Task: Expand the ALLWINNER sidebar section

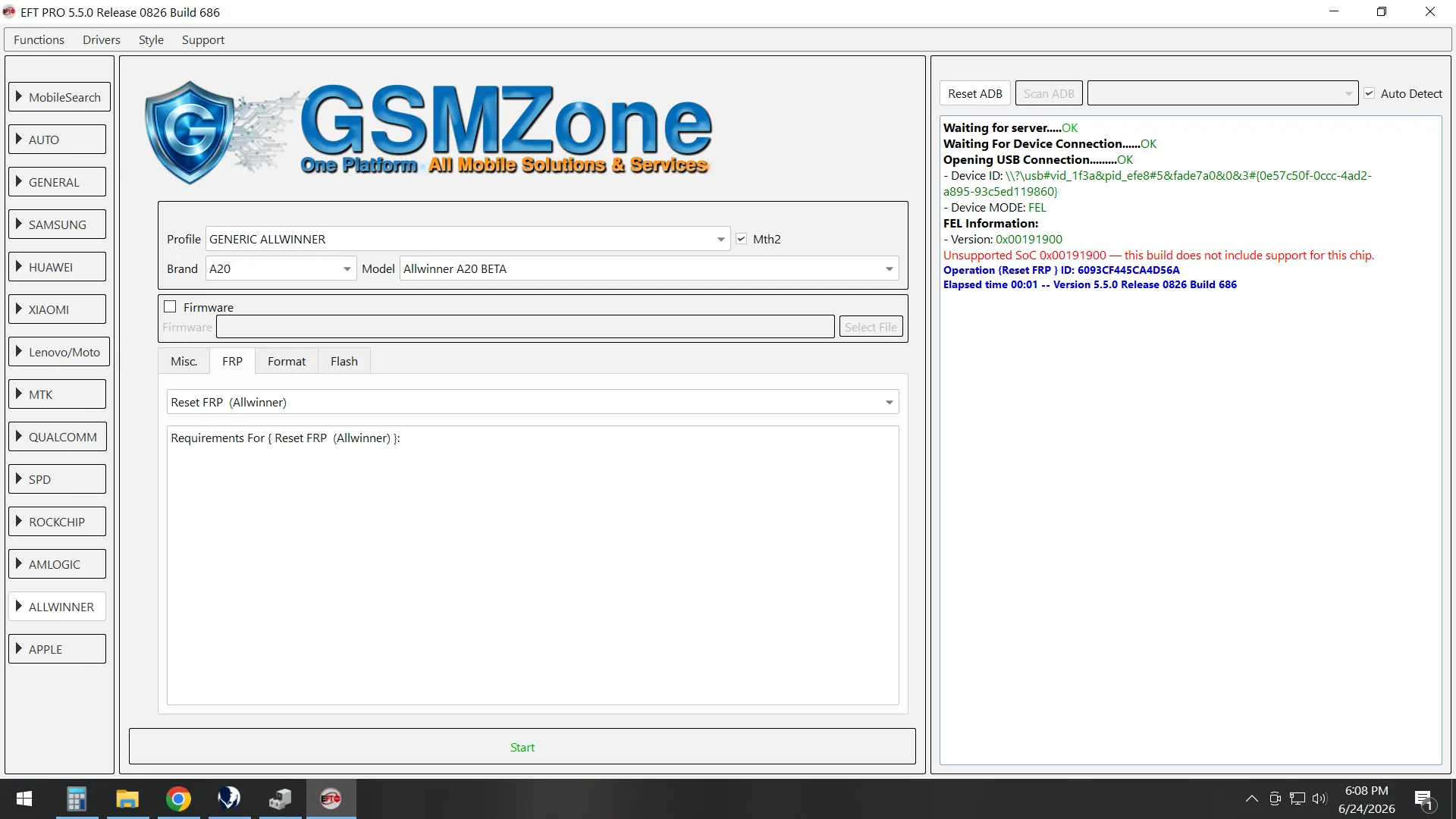Action: pos(58,607)
